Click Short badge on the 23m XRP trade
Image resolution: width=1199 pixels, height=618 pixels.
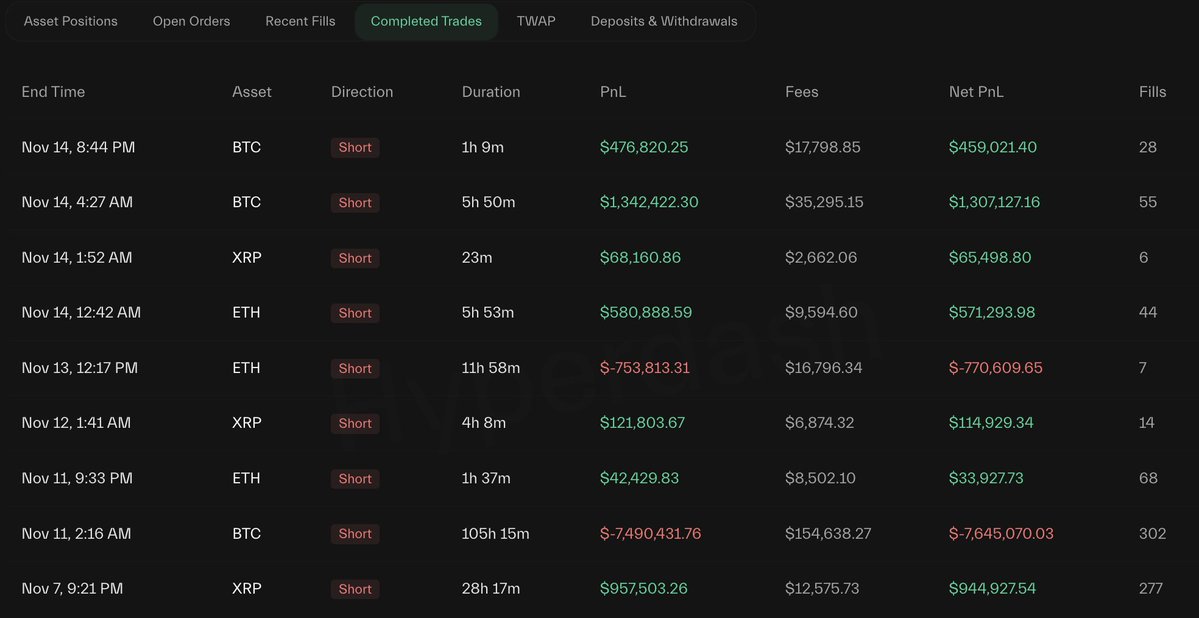[355, 258]
